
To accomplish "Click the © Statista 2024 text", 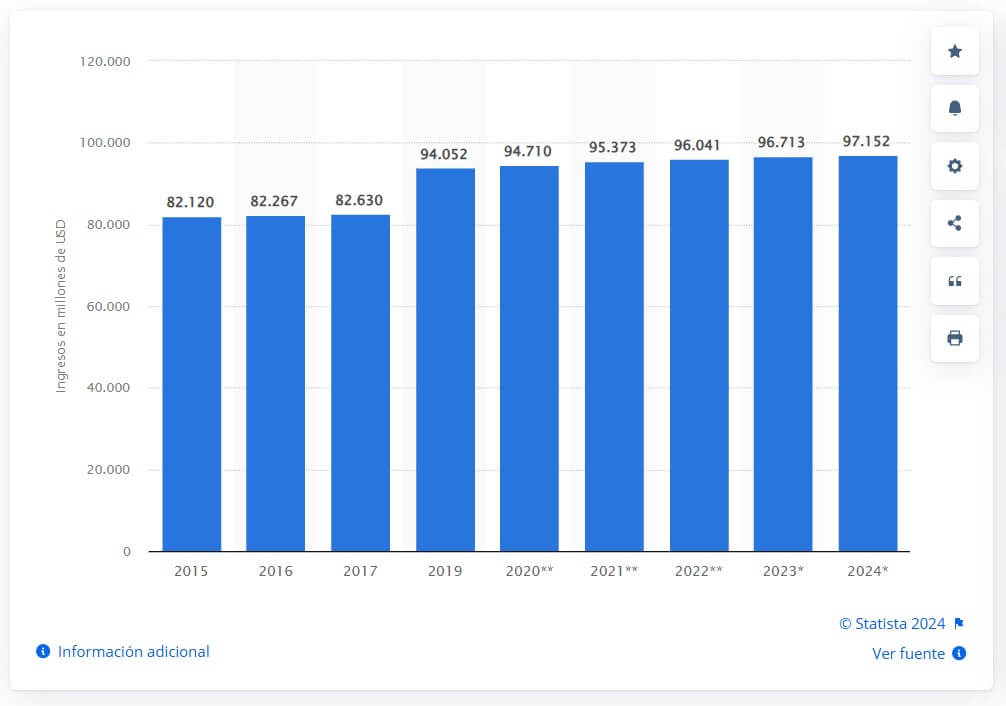I will click(892, 623).
